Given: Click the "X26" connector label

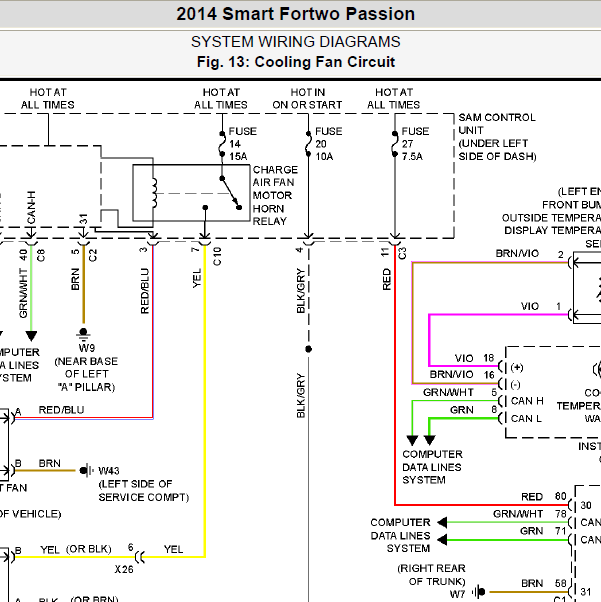Looking at the screenshot, I should (124, 569).
